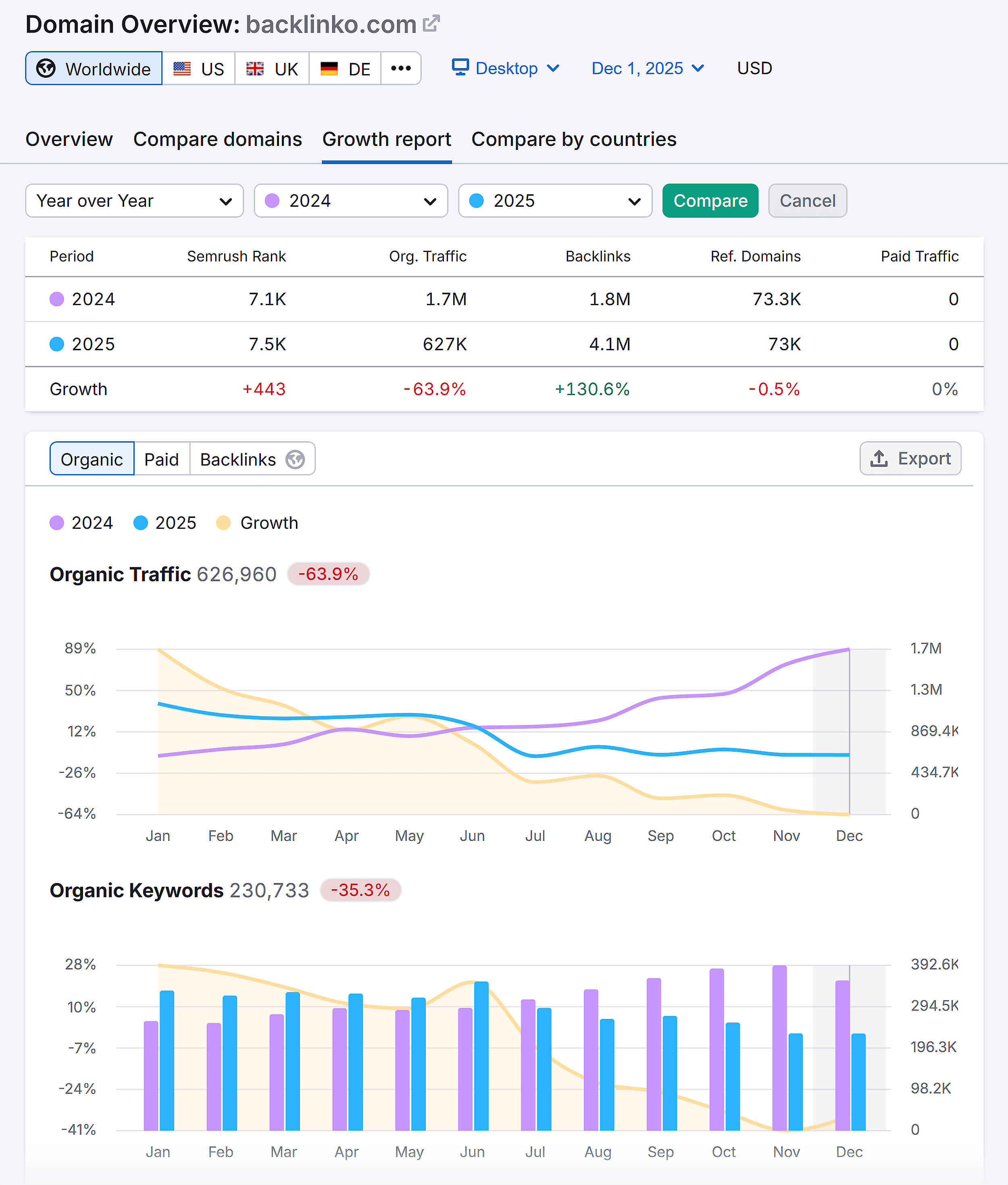
Task: Open more countries via ellipsis button
Action: [x=401, y=68]
